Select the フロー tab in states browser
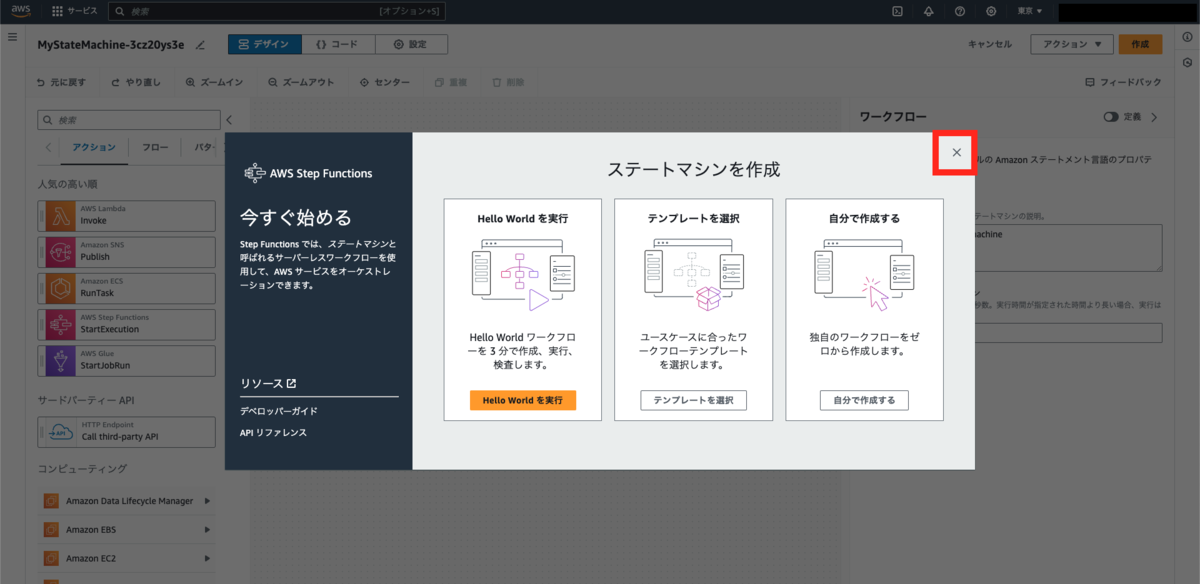 [155, 147]
